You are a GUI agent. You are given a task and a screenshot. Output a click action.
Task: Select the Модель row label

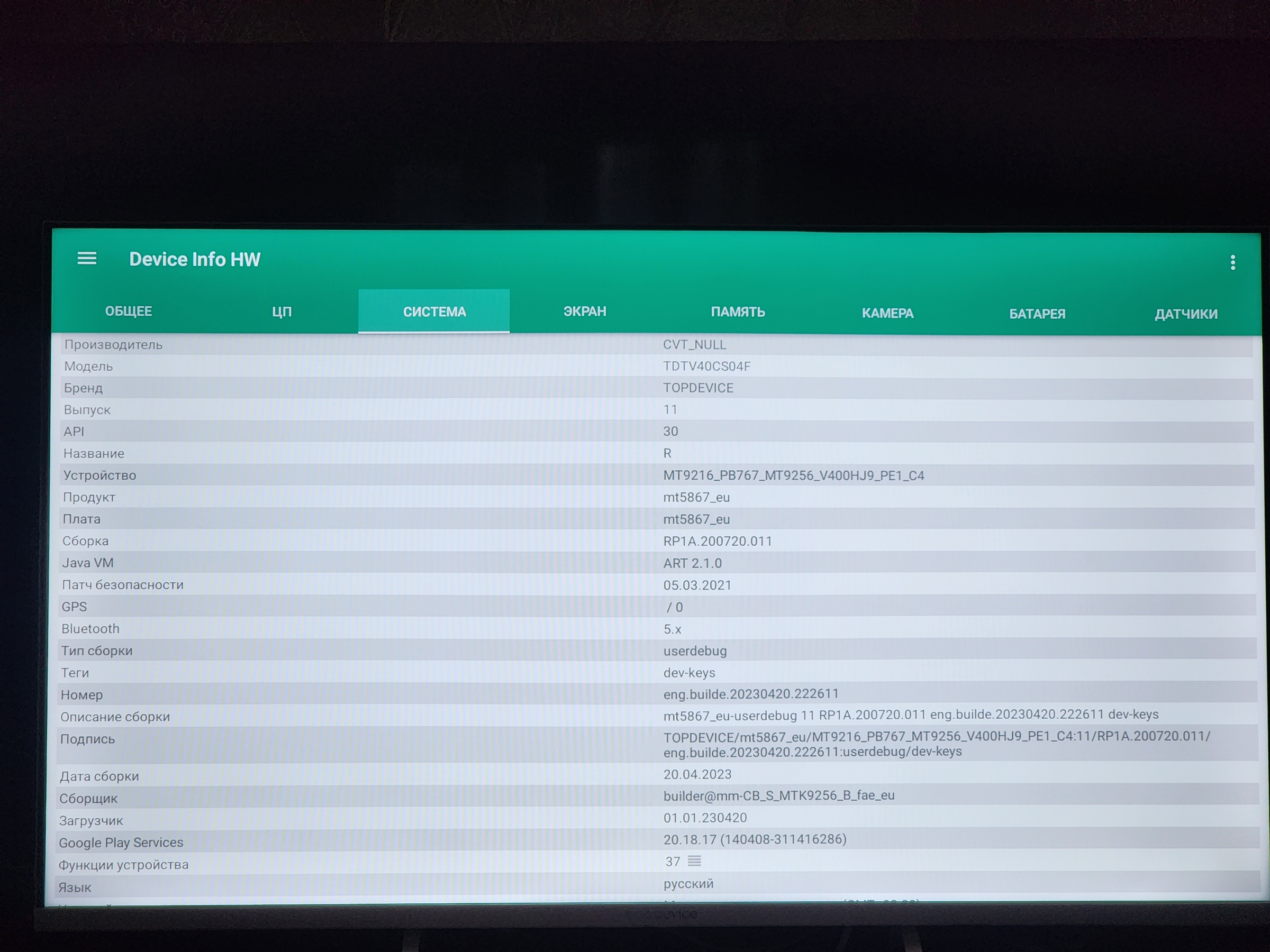pos(88,366)
